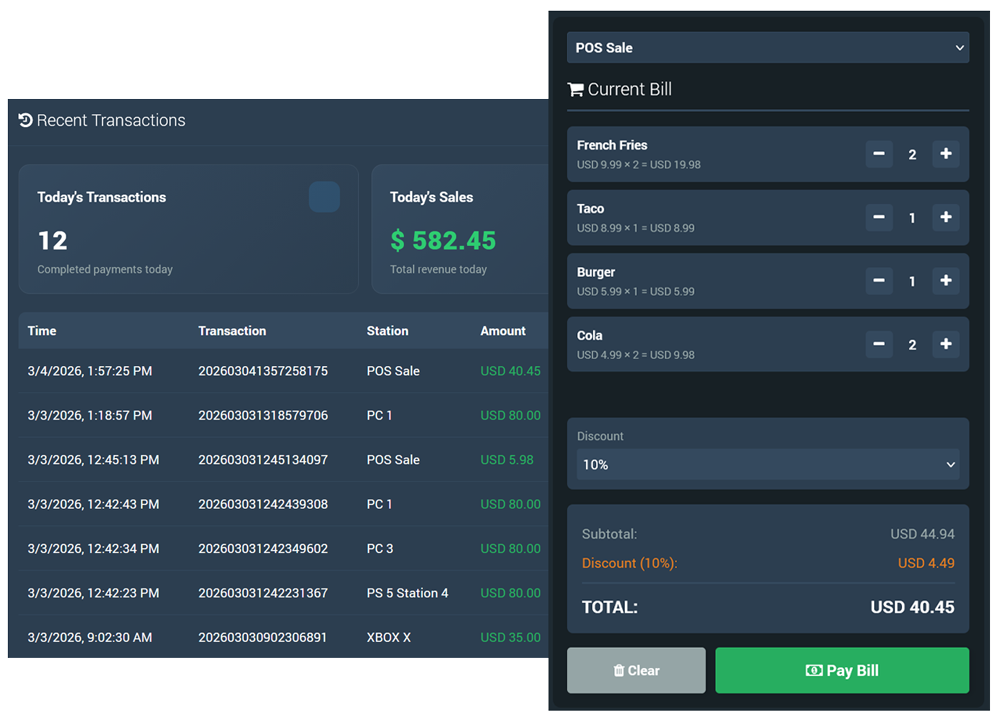The image size is (1000, 717).
Task: Increase Cola quantity with plus button
Action: tap(945, 344)
